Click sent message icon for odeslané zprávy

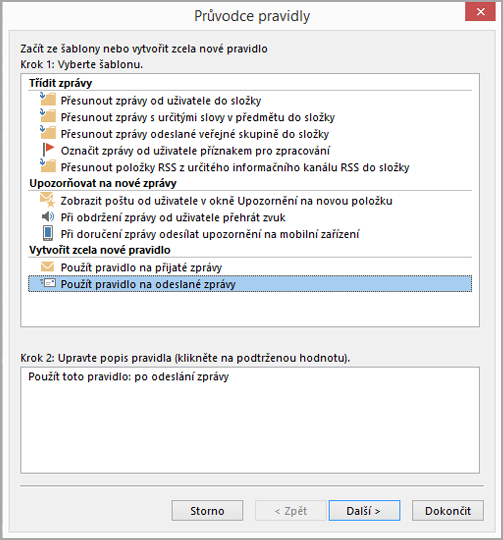click(x=48, y=283)
